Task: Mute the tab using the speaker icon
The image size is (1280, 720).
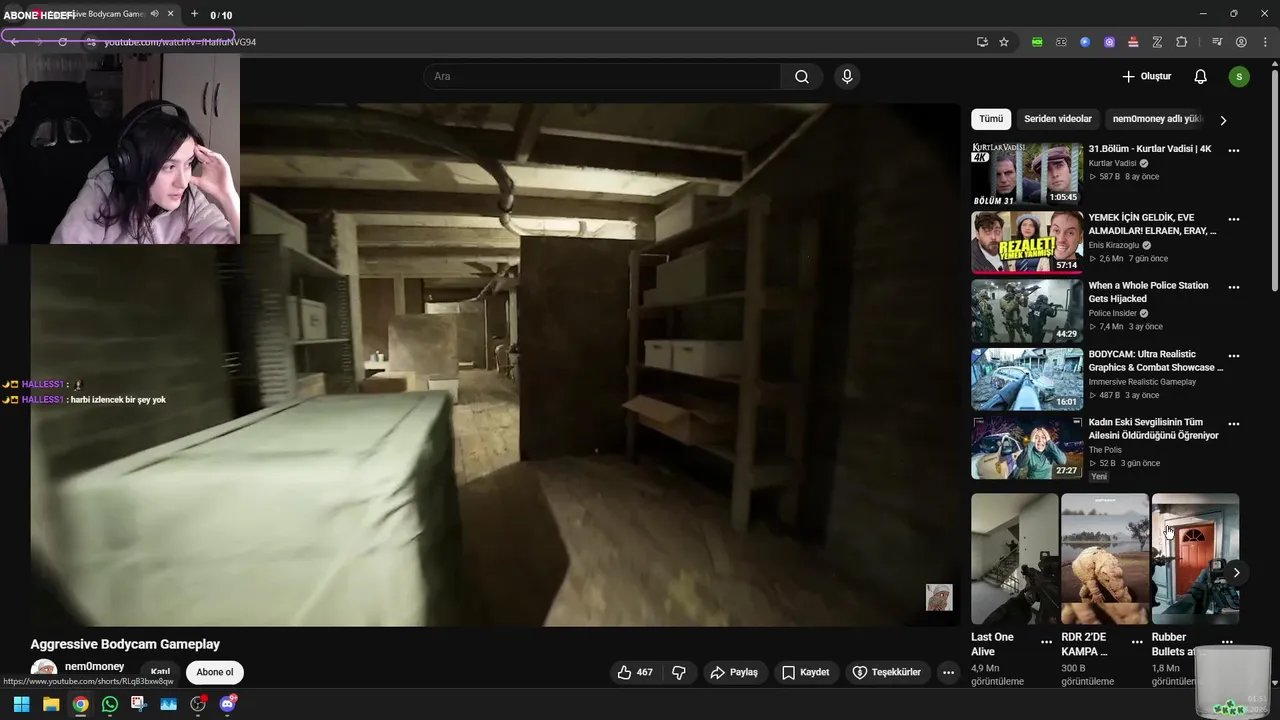Action: point(155,14)
